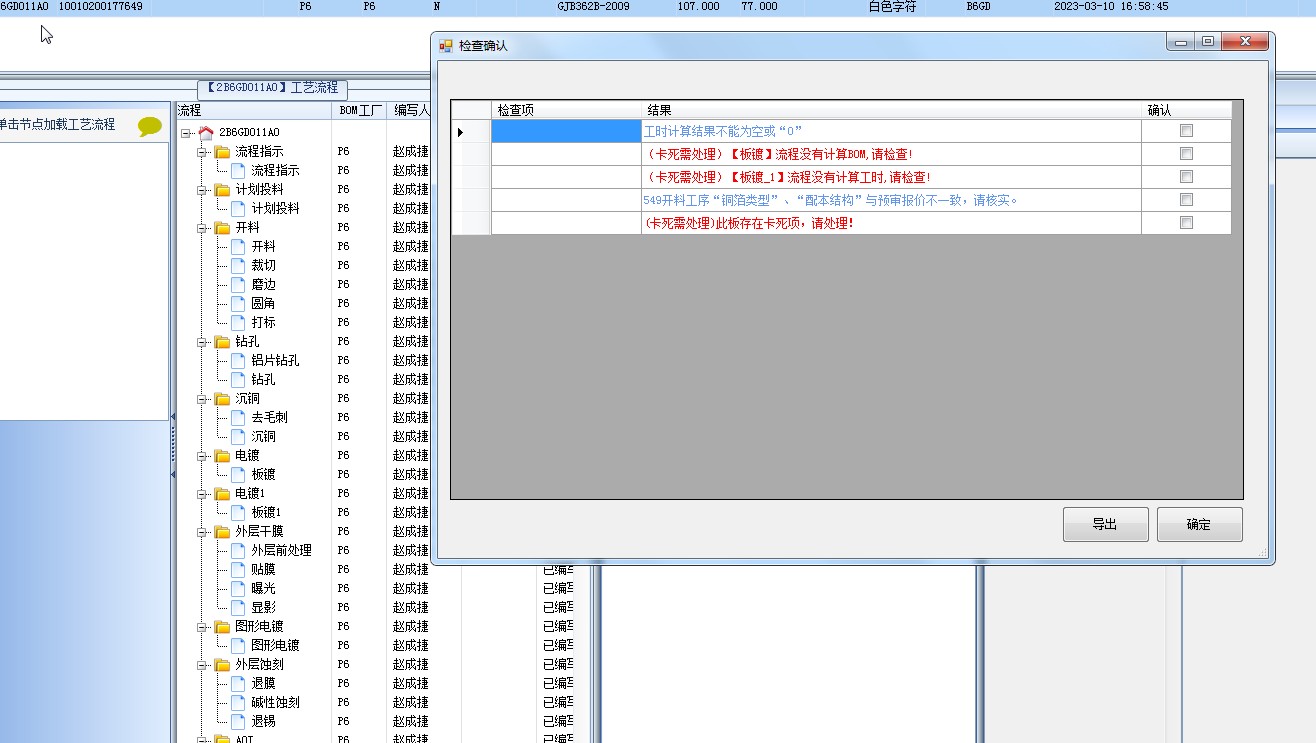This screenshot has width=1316, height=743.
Task: Collapse the 钻孔 folder node
Action: [x=202, y=341]
